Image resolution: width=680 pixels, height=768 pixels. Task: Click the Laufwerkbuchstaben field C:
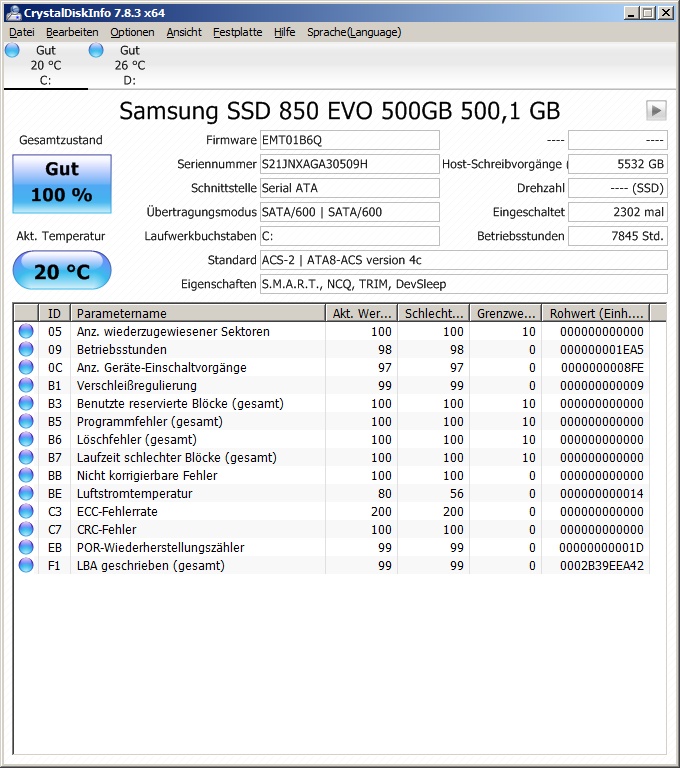pos(350,236)
